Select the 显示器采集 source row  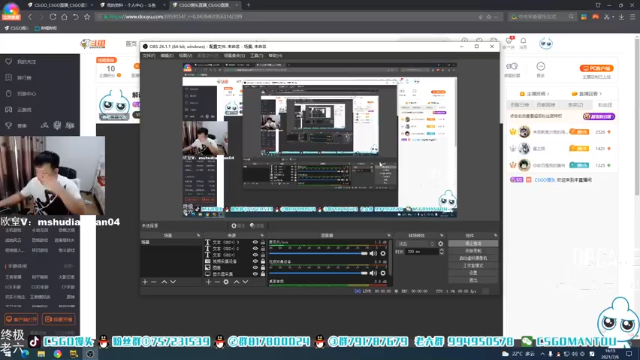235,274
